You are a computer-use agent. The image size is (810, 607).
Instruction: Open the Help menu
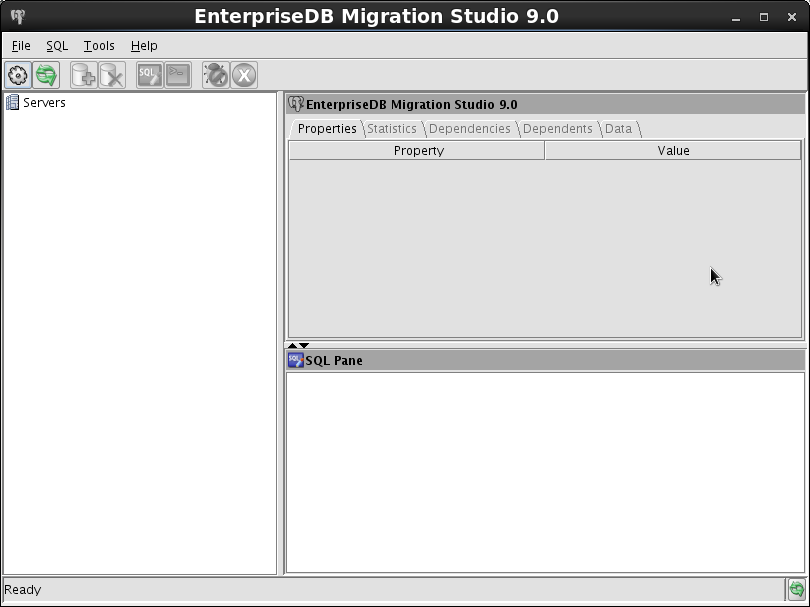[144, 46]
